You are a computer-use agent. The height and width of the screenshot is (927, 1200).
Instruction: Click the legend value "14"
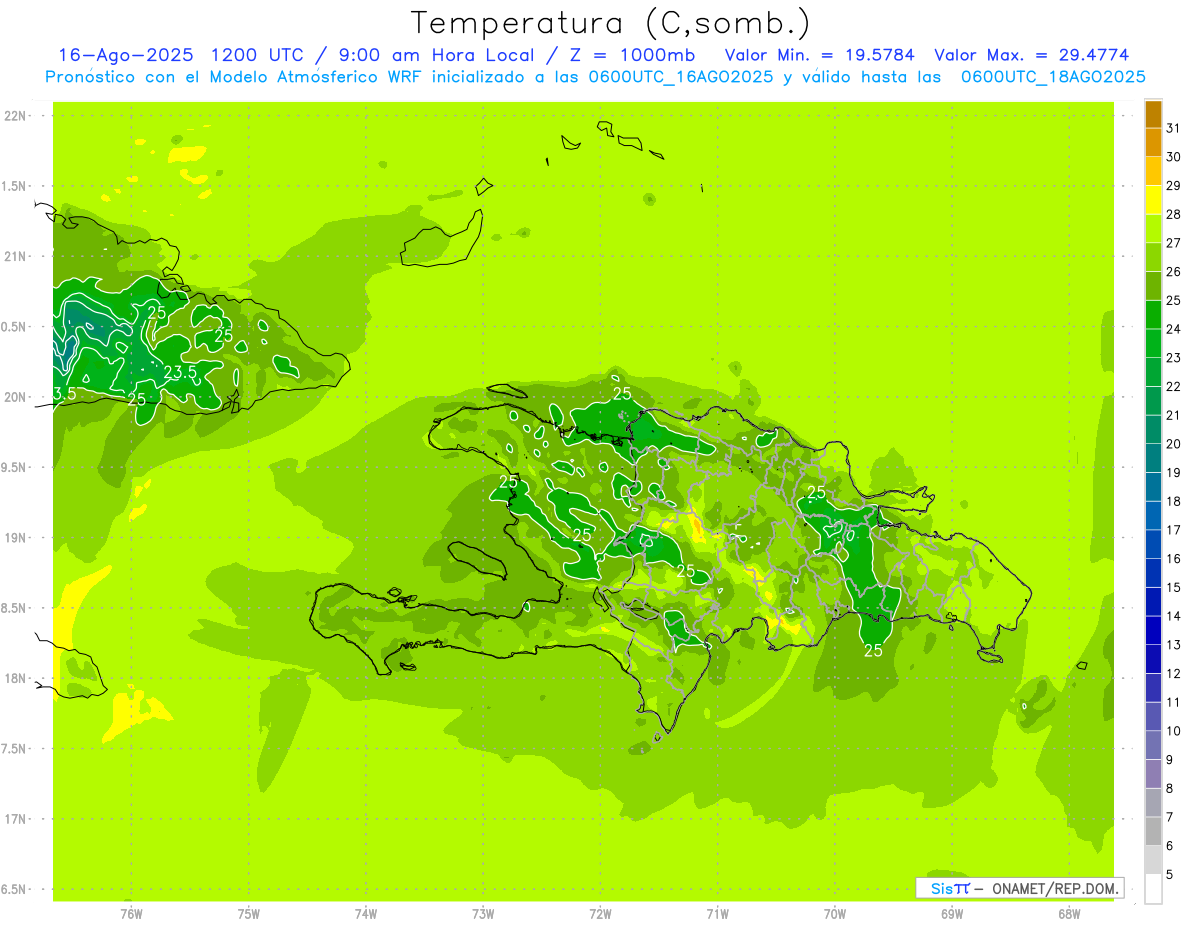pyautogui.click(x=1174, y=616)
